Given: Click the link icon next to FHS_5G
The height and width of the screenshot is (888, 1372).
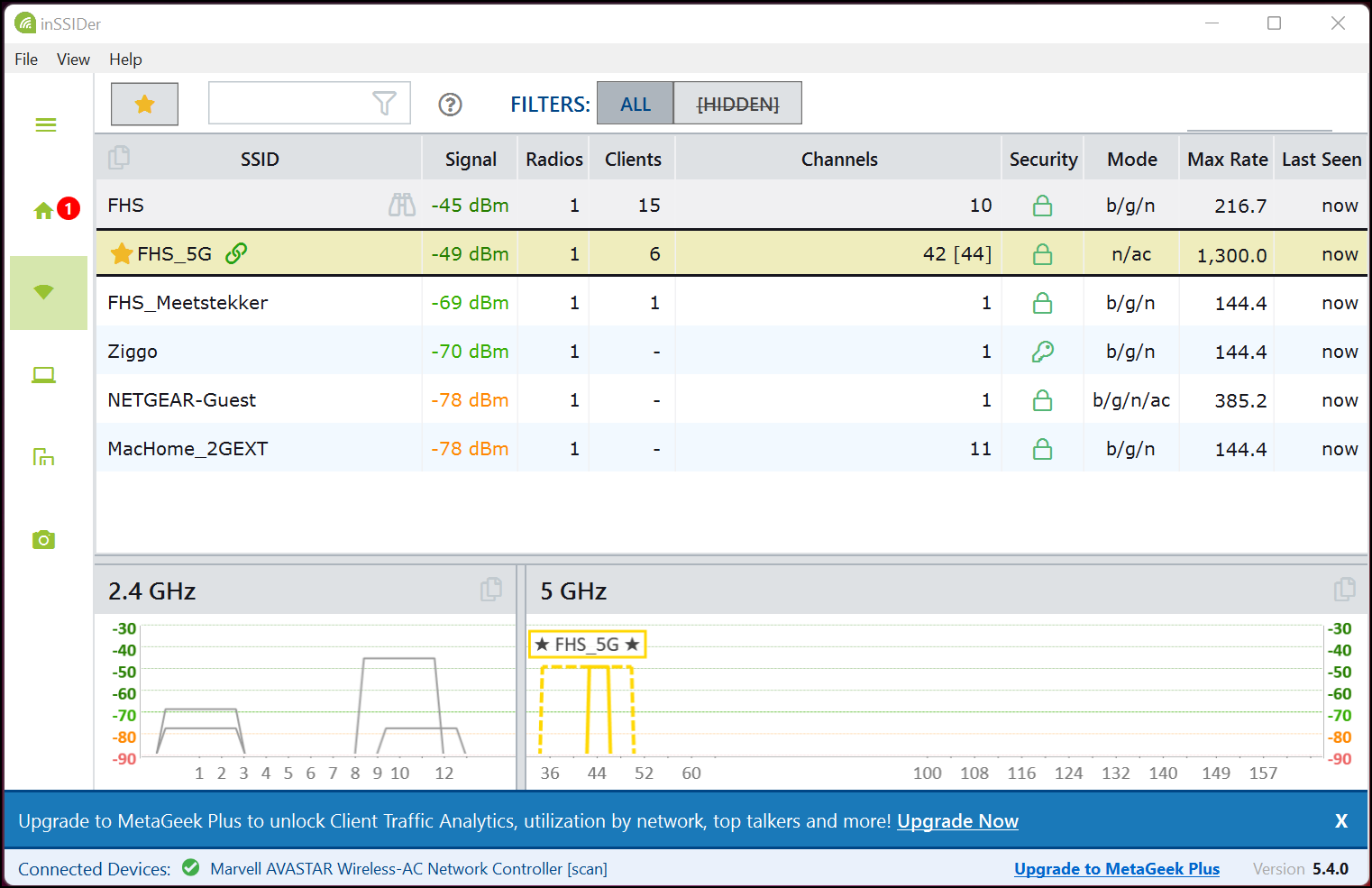Looking at the screenshot, I should coord(236,253).
